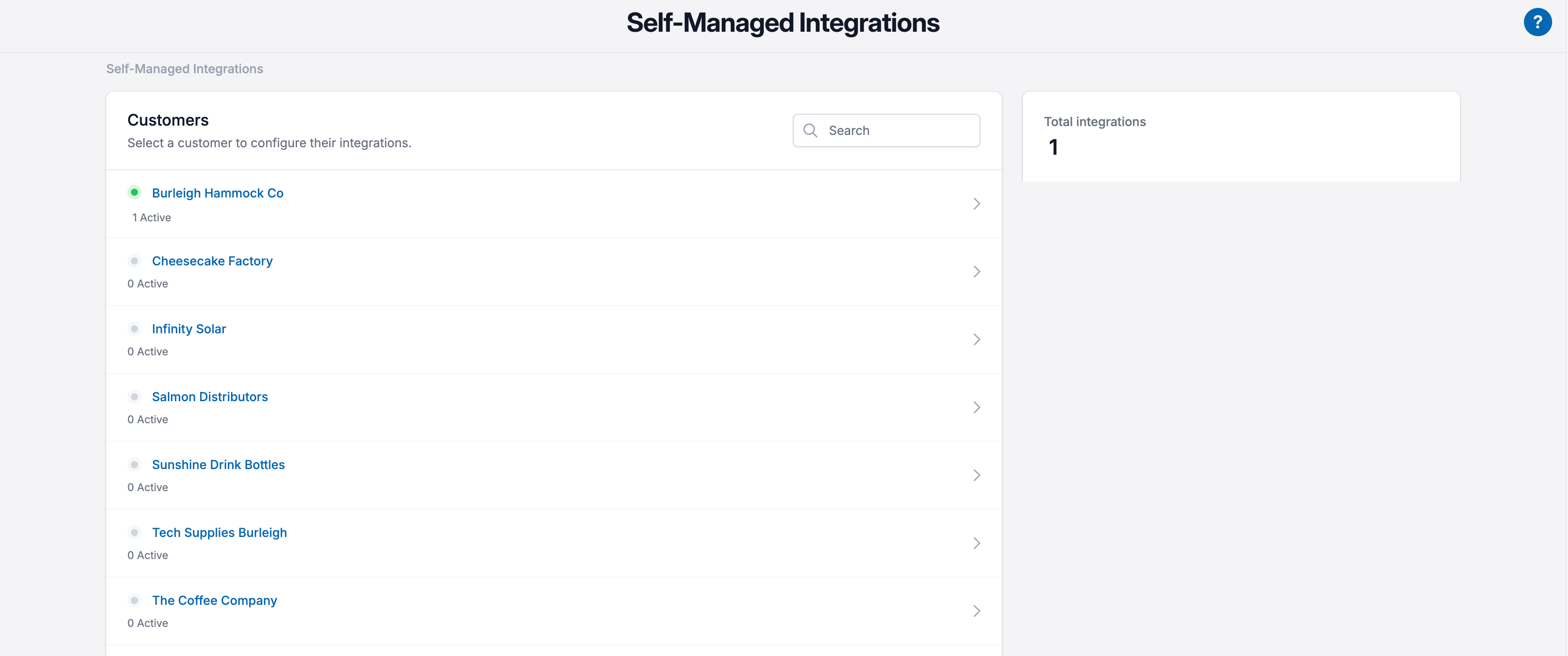Click the grey status dot next to Cheesecake Factory
Image resolution: width=1568 pixels, height=656 pixels.
click(x=134, y=260)
